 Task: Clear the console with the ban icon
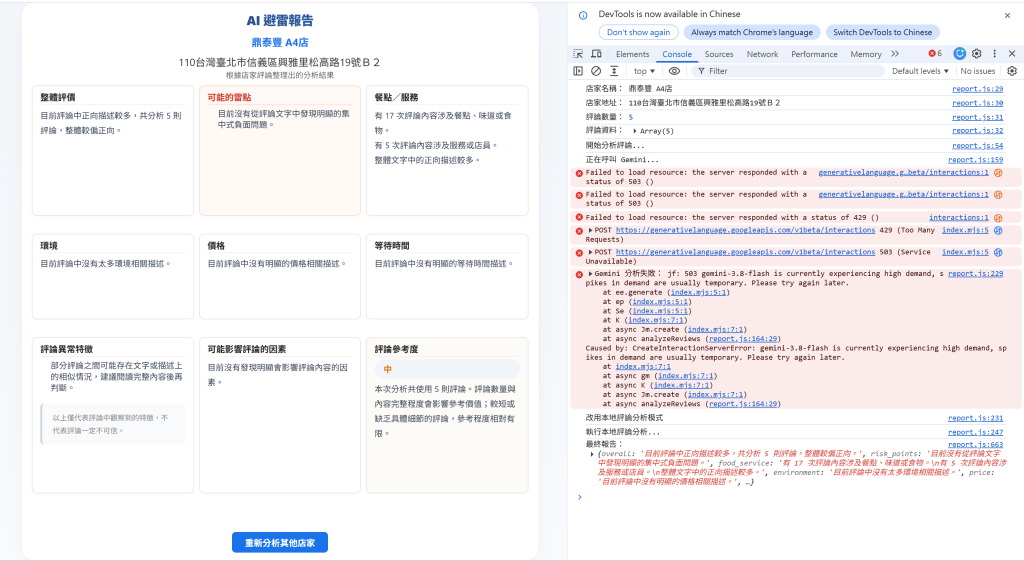[x=596, y=71]
